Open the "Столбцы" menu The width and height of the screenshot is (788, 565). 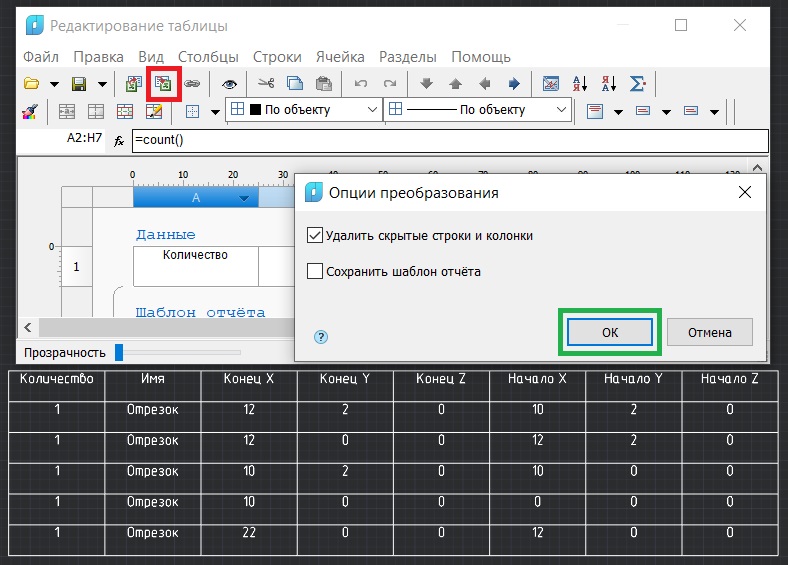(x=208, y=57)
